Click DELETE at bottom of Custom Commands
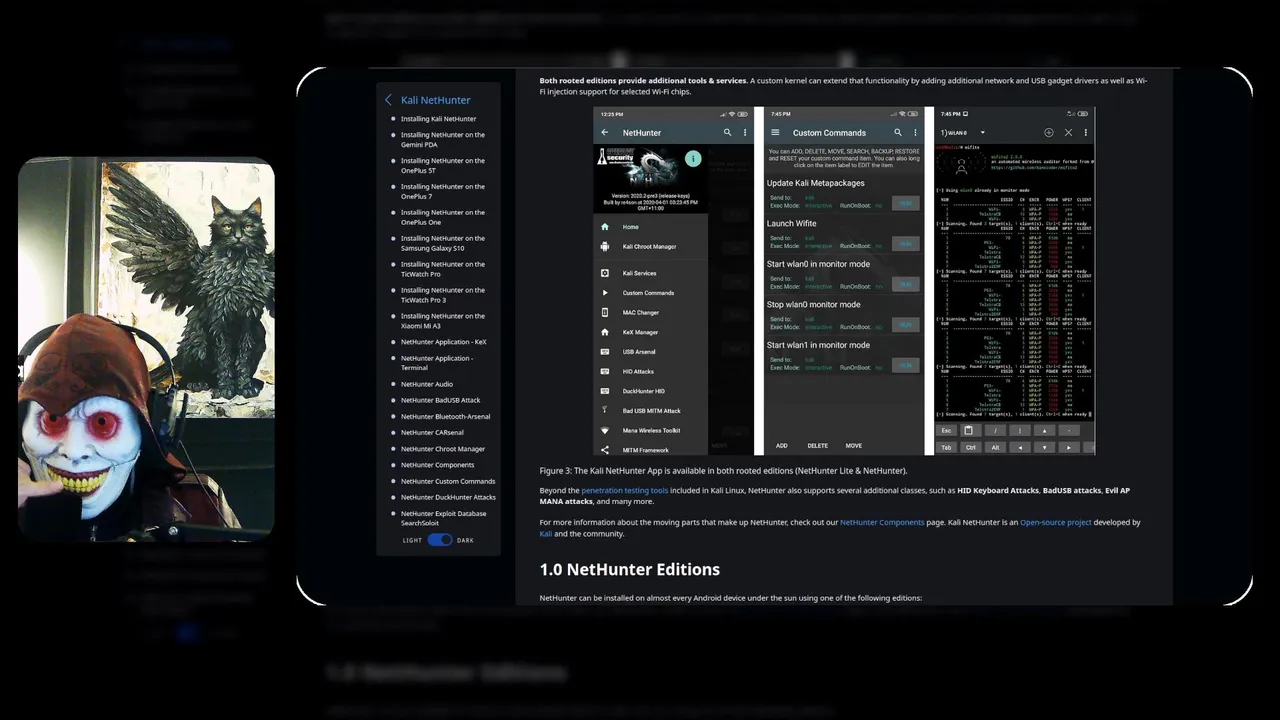 point(817,446)
